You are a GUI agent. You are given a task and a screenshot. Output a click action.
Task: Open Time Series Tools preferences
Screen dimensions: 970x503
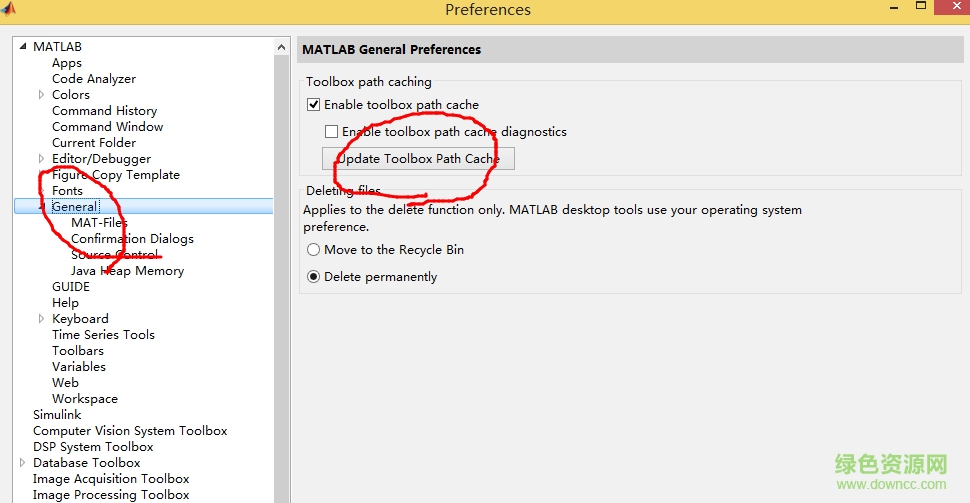point(103,335)
